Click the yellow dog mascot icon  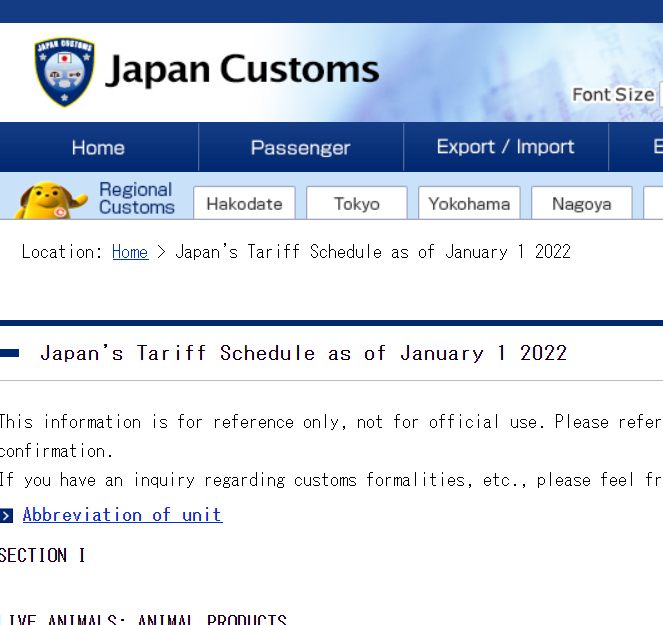tap(51, 200)
